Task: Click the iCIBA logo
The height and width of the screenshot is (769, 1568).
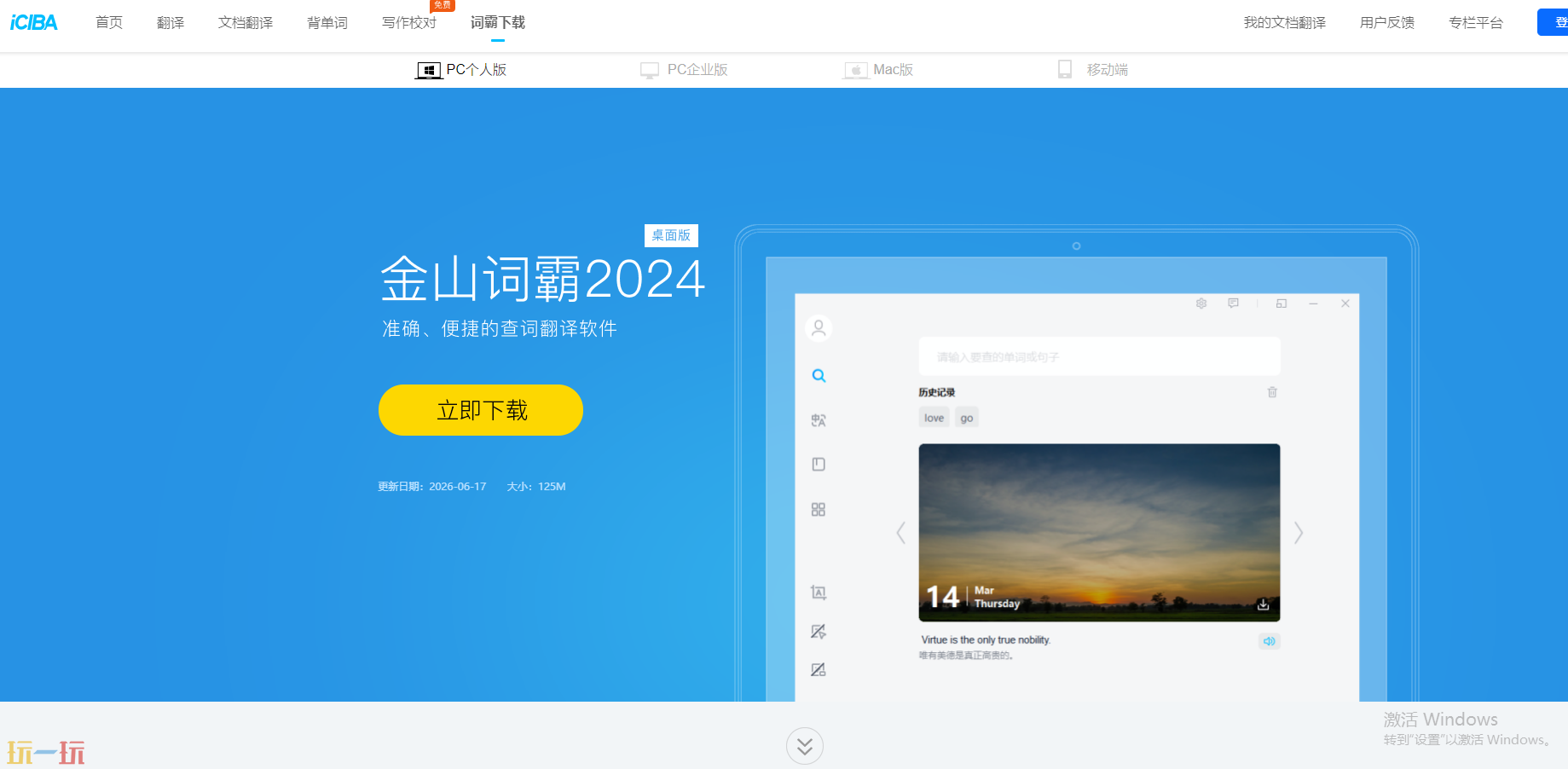Action: 33,23
